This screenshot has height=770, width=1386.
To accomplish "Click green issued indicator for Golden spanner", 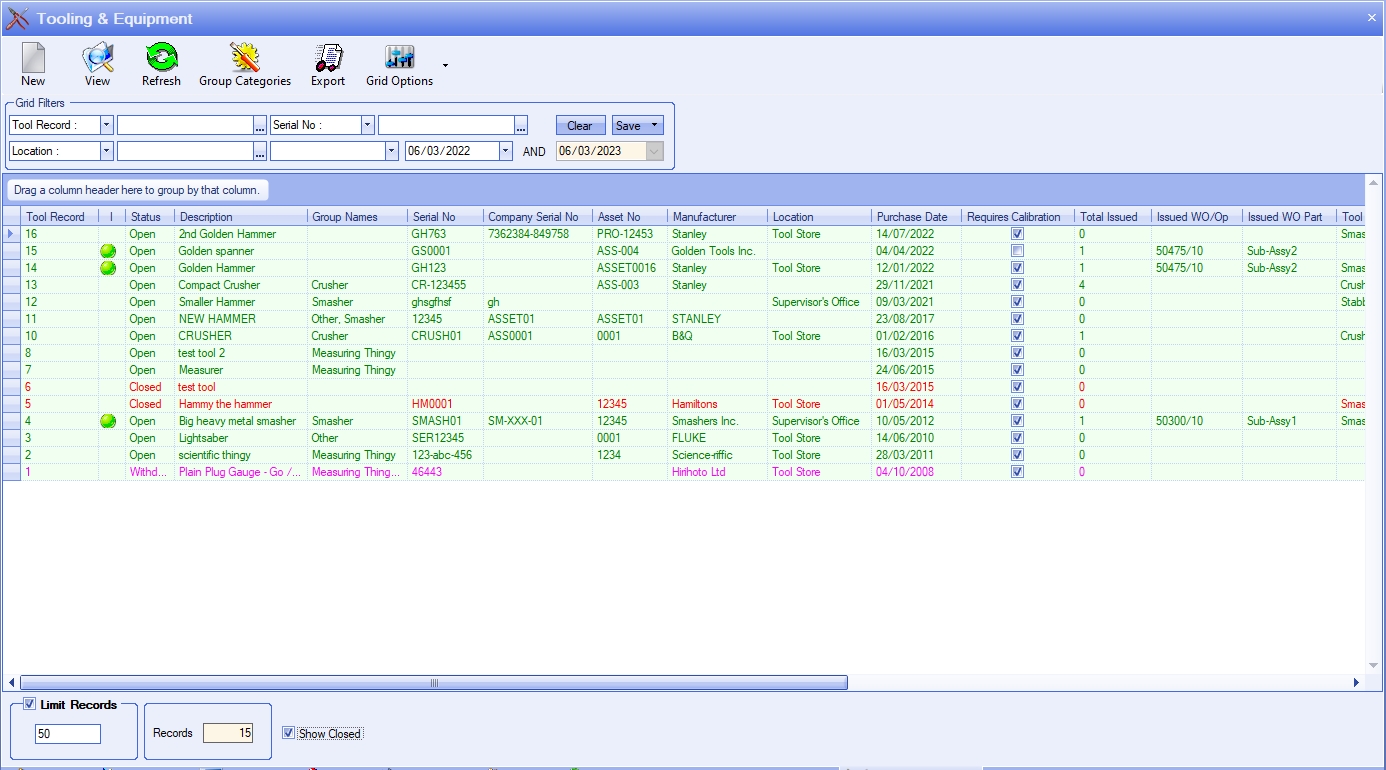I will 108,251.
